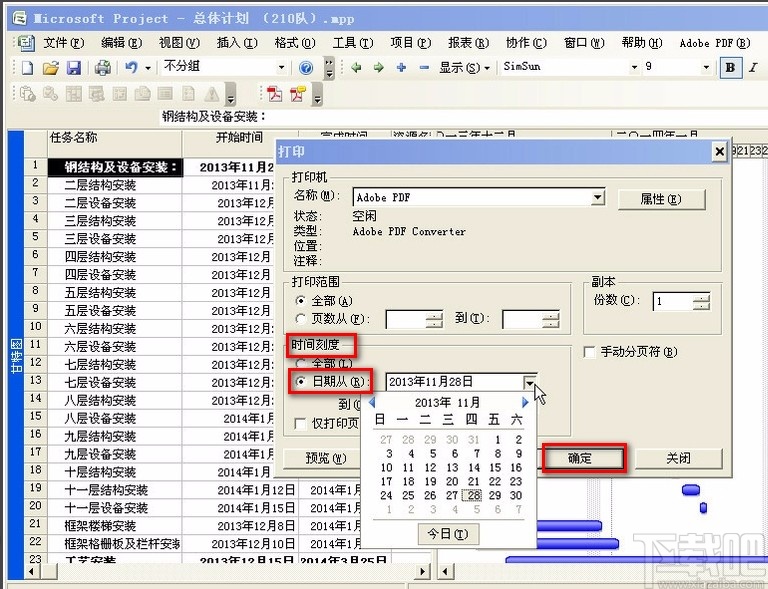Toggle the 仅打印页 checkbox
The image size is (768, 589).
[x=300, y=424]
